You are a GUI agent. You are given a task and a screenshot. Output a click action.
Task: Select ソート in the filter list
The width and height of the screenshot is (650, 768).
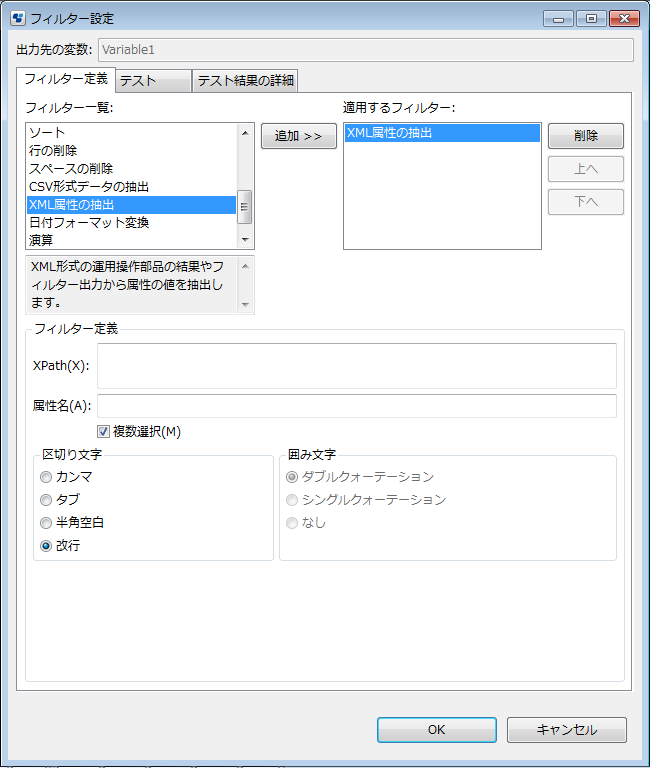tap(131, 133)
